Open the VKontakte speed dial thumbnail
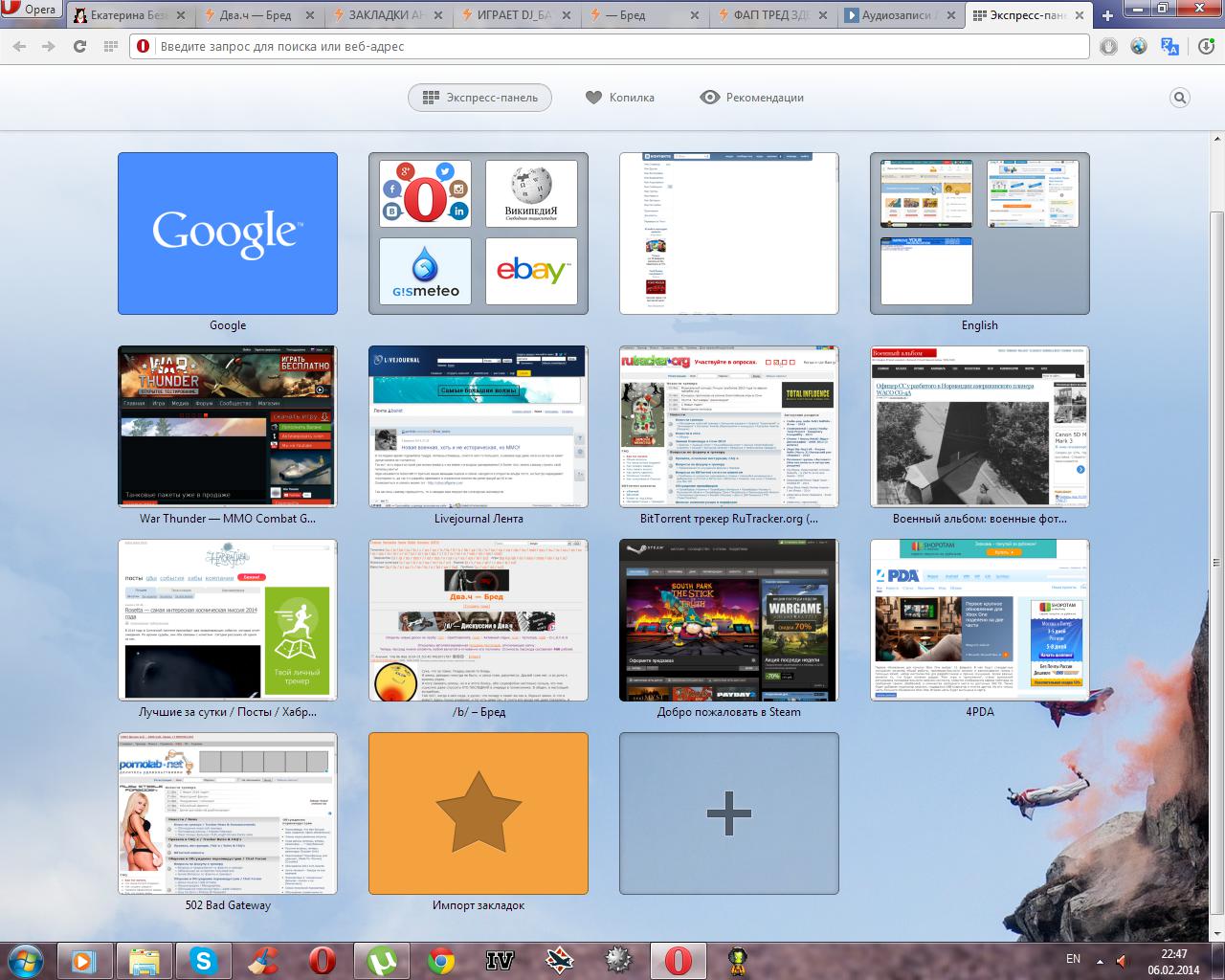Image resolution: width=1225 pixels, height=980 pixels. tap(729, 234)
